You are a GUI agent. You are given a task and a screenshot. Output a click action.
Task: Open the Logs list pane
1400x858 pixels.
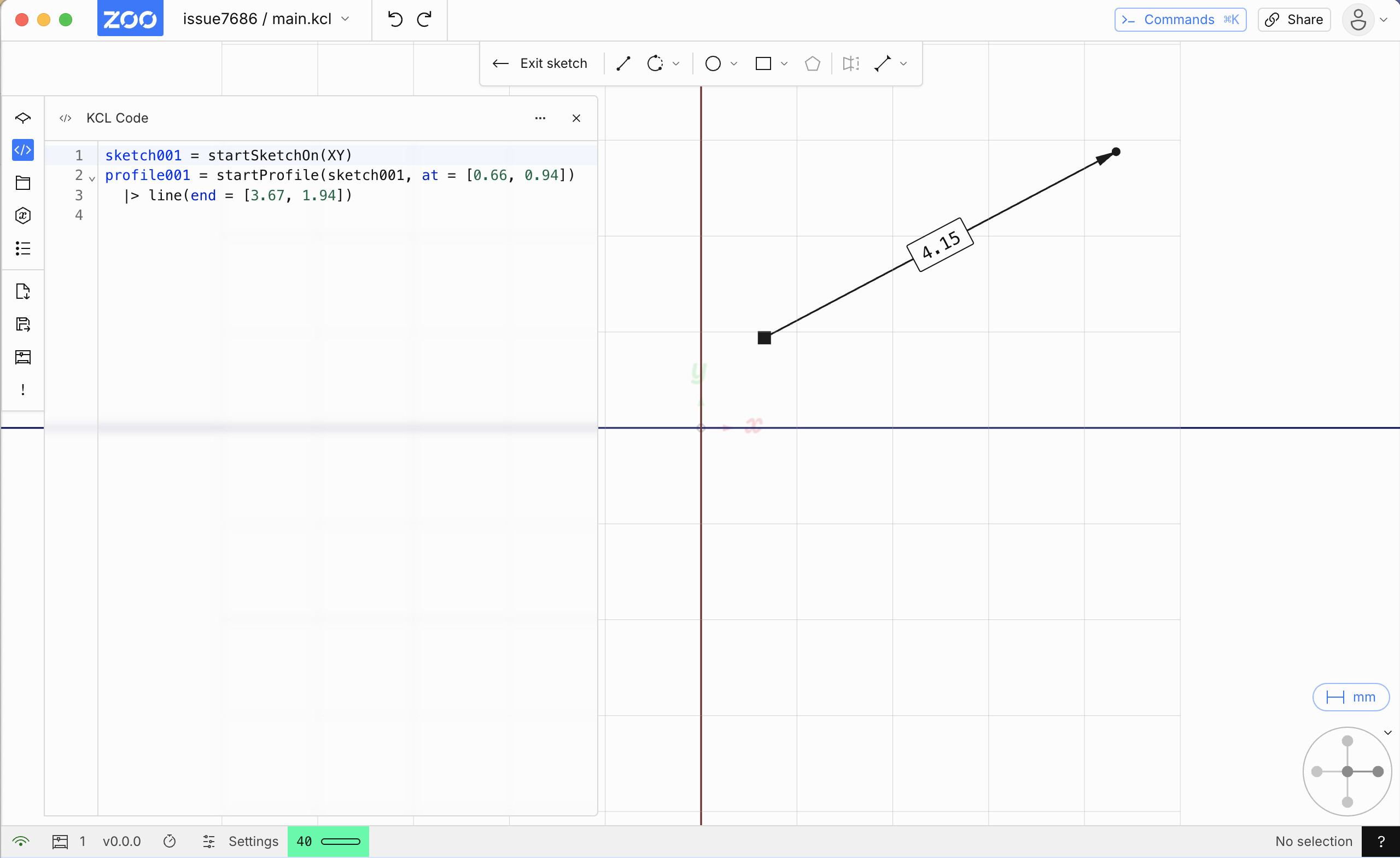click(x=23, y=248)
